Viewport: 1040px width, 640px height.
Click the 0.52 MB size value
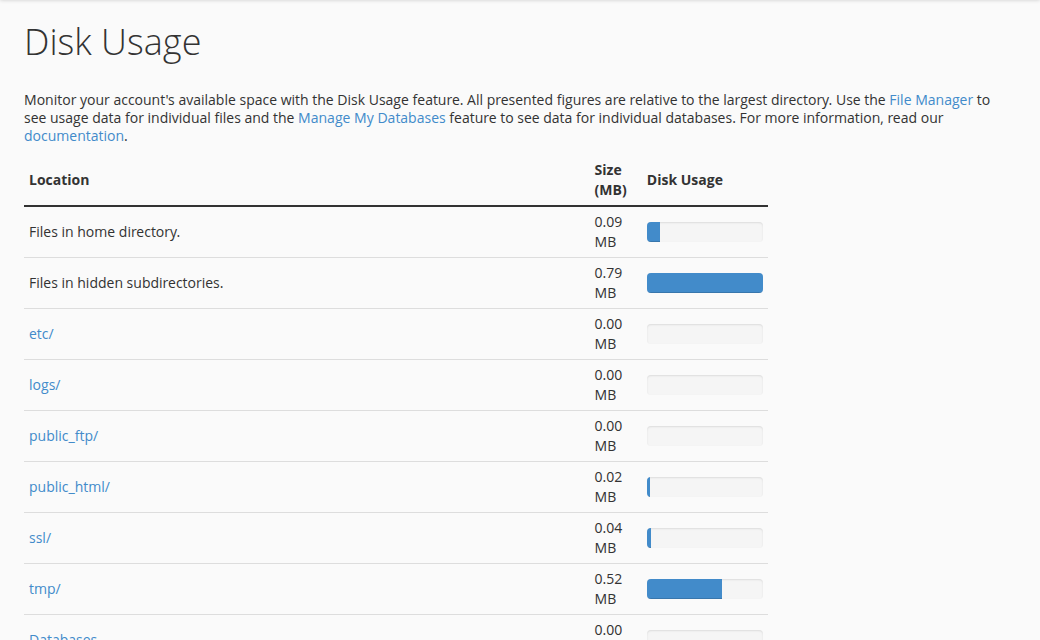(608, 589)
